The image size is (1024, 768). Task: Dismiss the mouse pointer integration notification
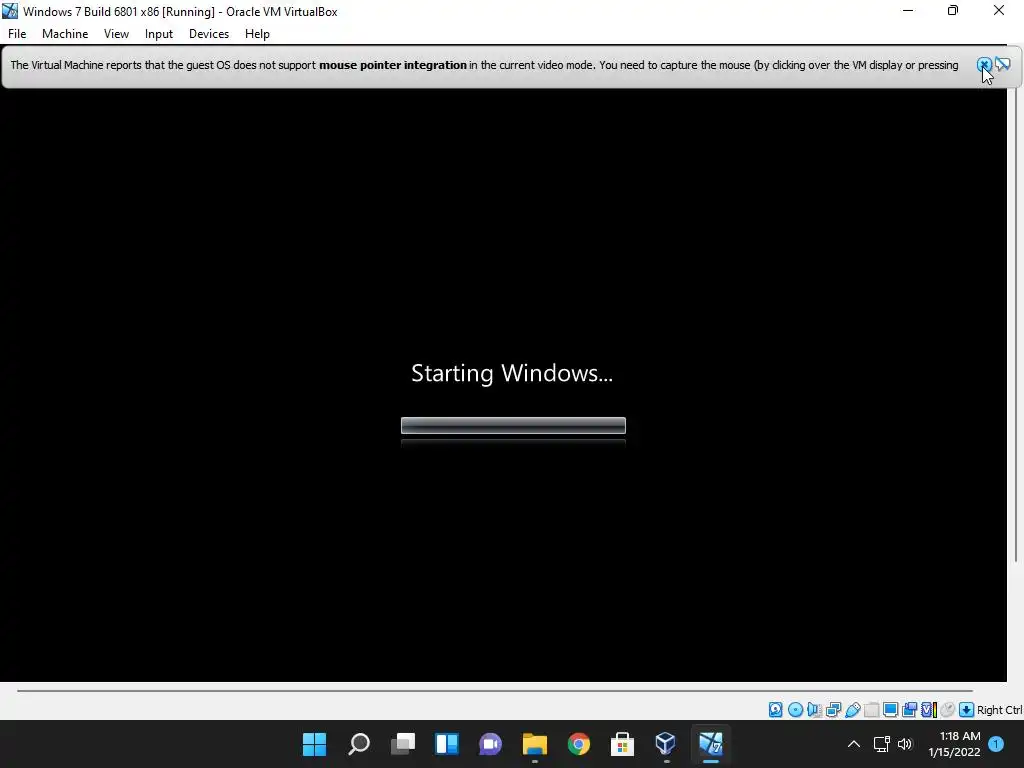[984, 65]
